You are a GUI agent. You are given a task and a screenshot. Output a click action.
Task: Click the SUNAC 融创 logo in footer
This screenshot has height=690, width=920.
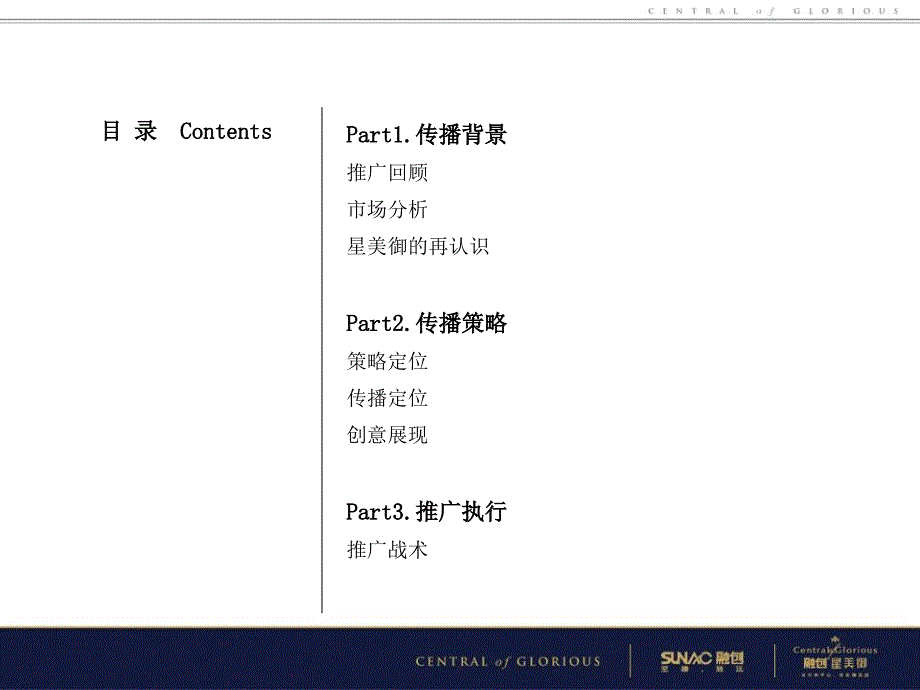702,661
